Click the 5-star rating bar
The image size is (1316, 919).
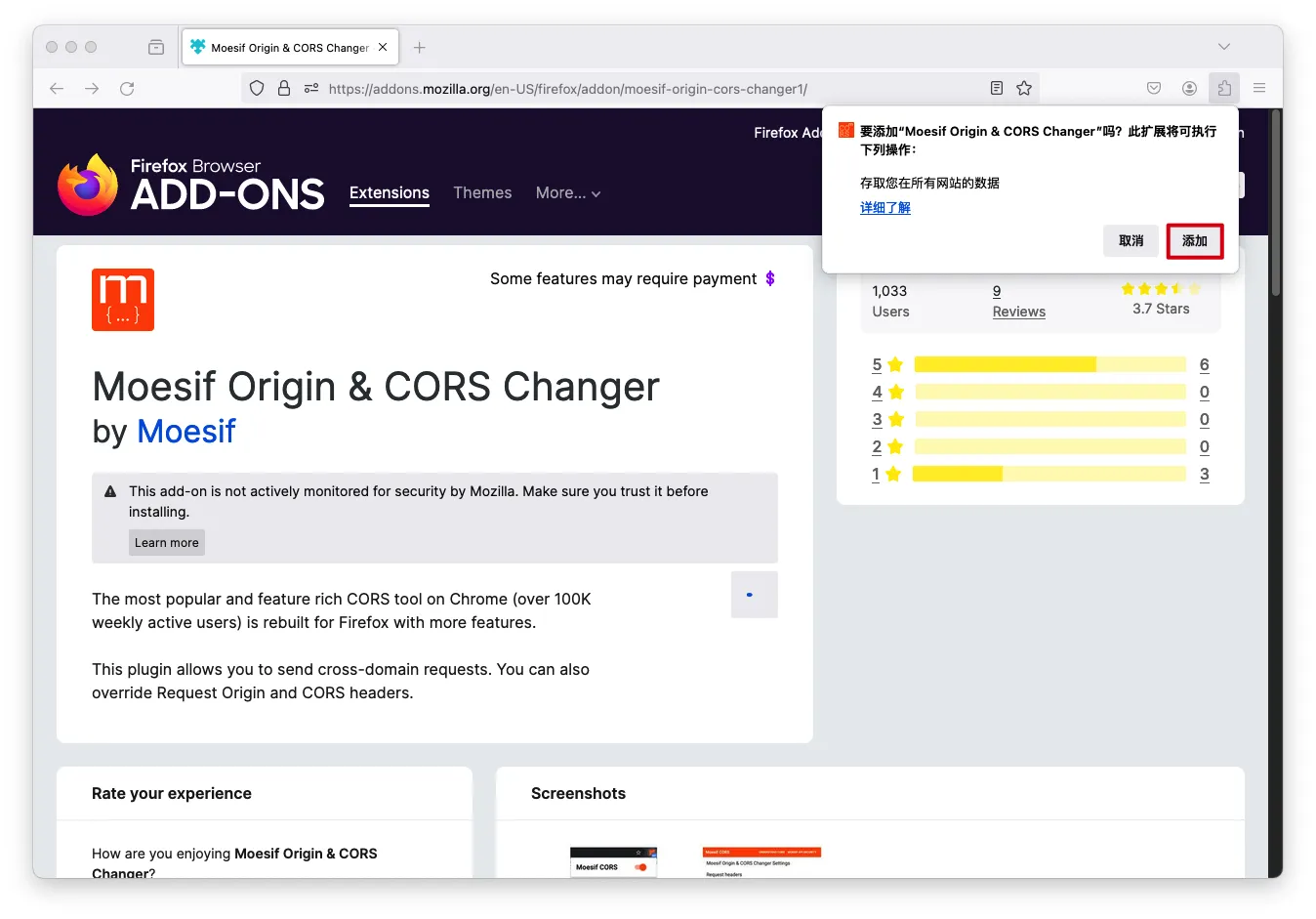pyautogui.click(x=1049, y=365)
